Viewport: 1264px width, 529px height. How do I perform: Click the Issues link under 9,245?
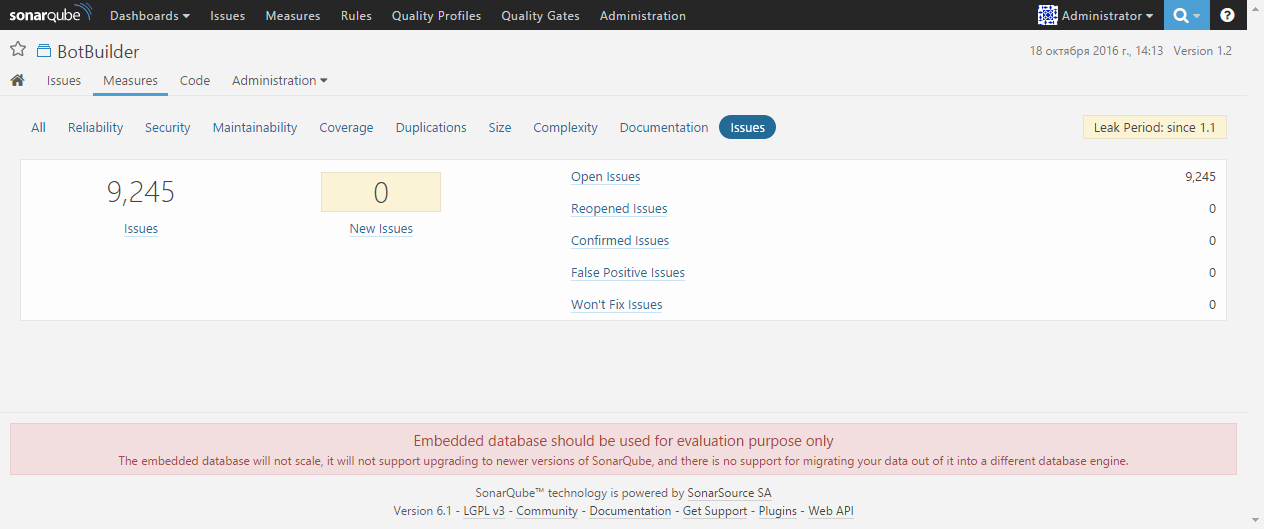141,229
